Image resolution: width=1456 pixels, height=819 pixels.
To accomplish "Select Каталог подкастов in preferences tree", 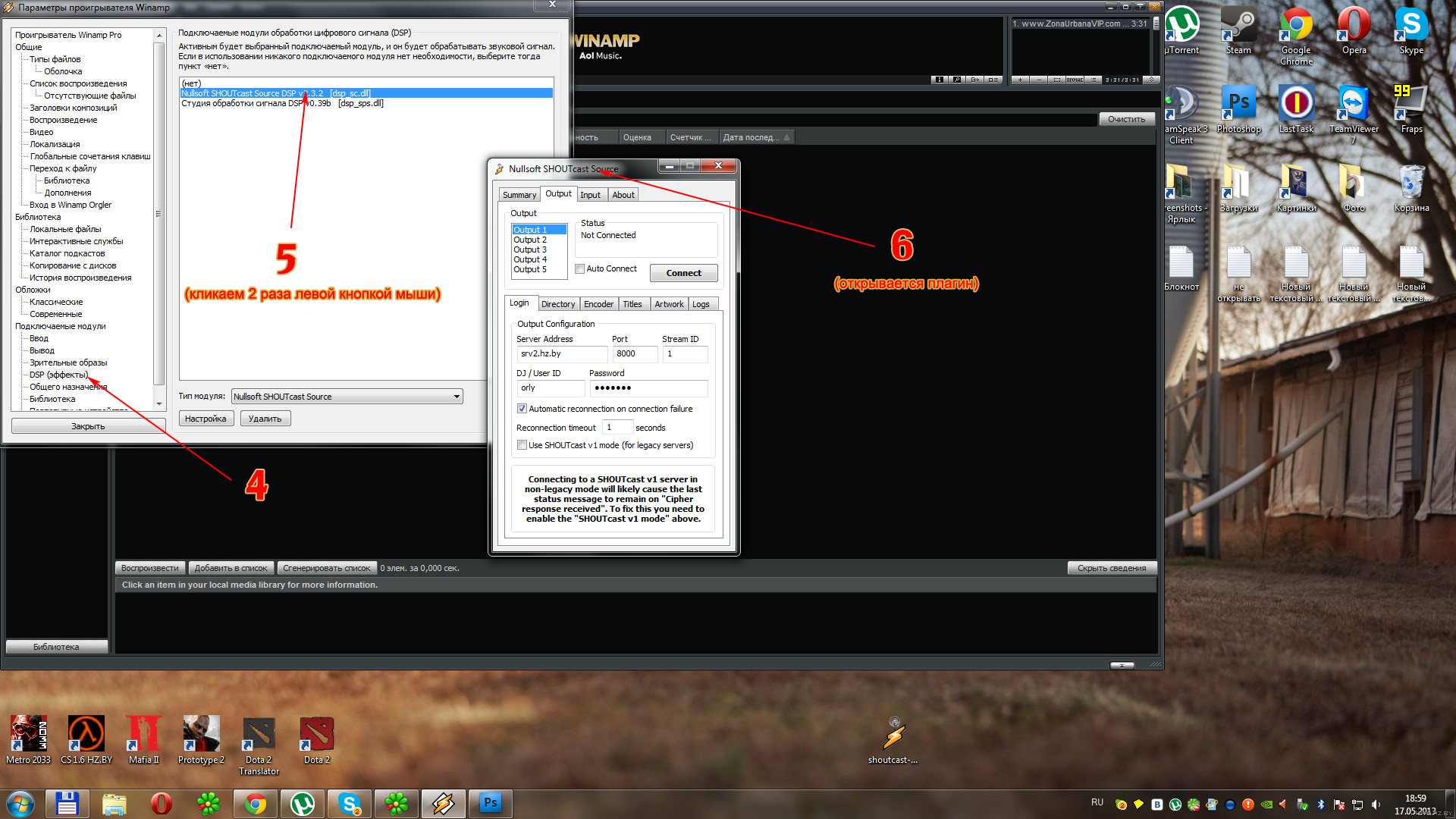I will point(67,253).
